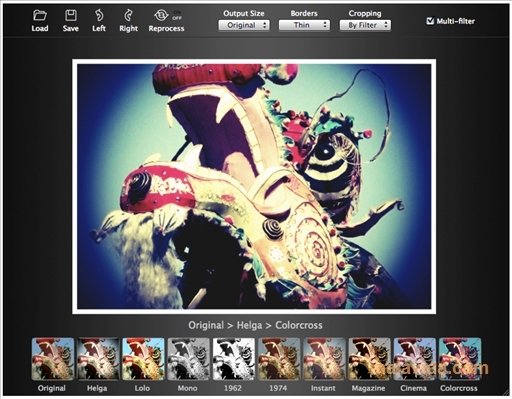This screenshot has height=399, width=512.
Task: Click the 'Cropping' label text
Action: pyautogui.click(x=365, y=13)
